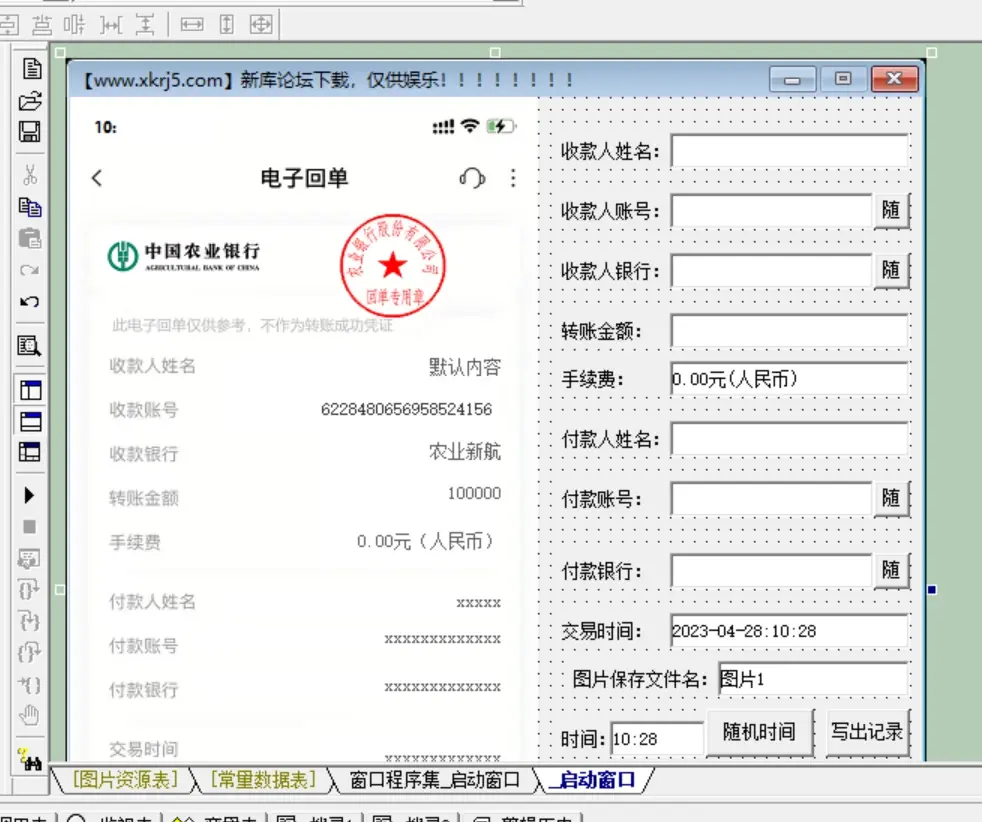The height and width of the screenshot is (822, 982).
Task: Click 随 button beside 收款人账号
Action: coord(891,210)
